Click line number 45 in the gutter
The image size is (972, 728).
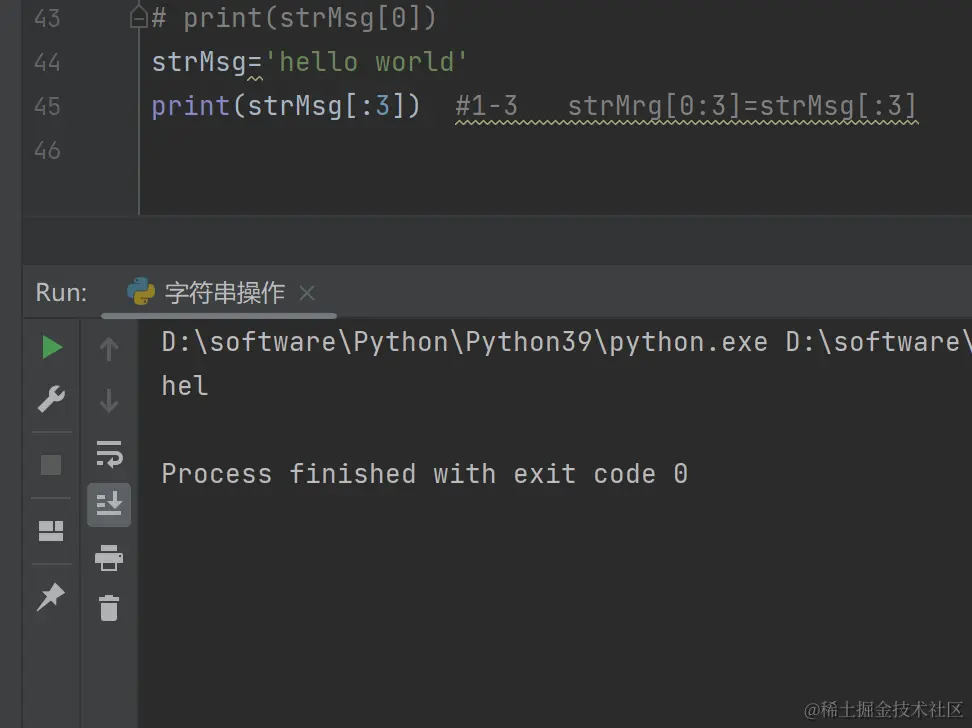point(47,106)
